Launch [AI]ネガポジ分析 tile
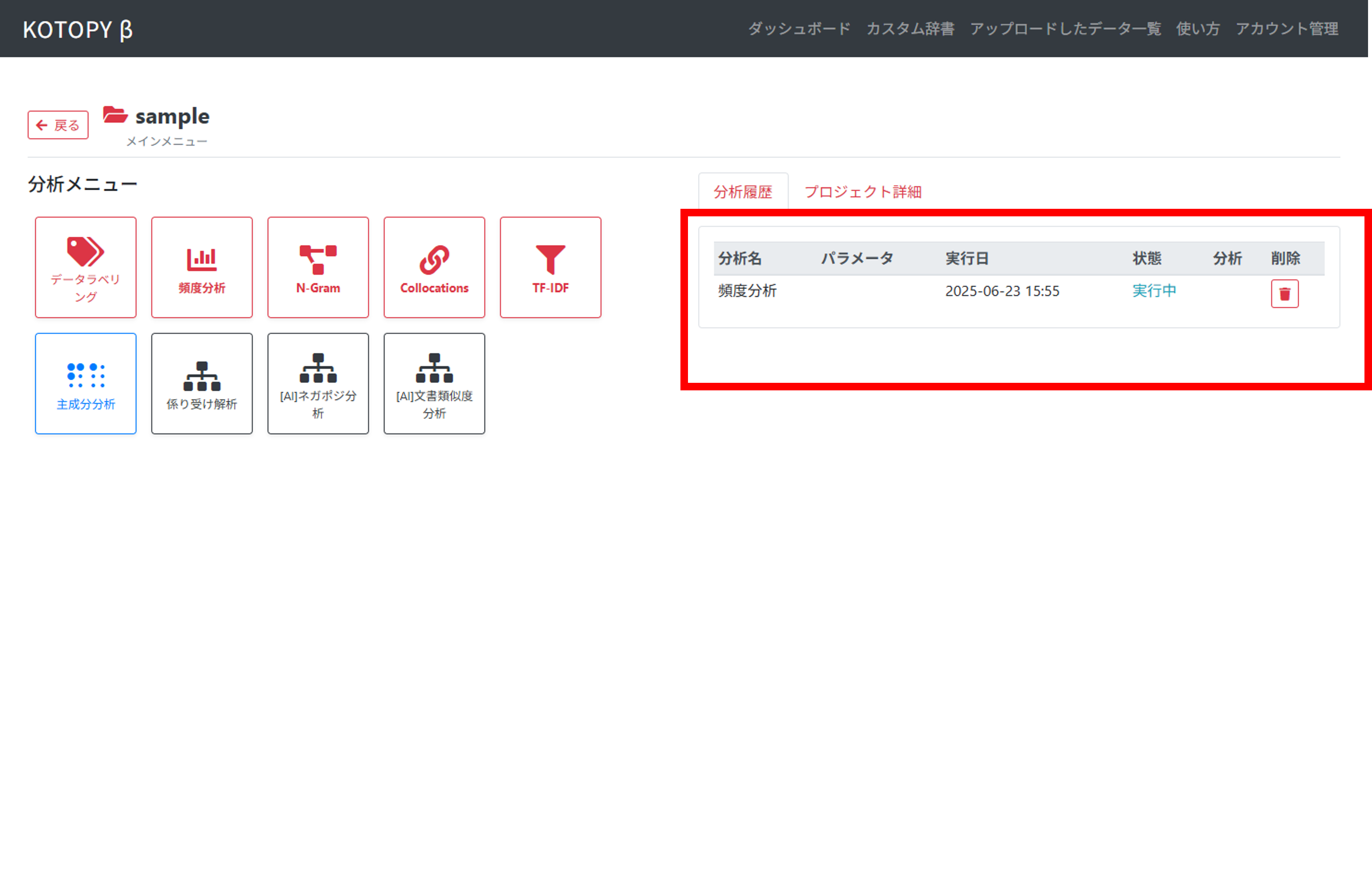The image size is (1372, 888). pyautogui.click(x=318, y=383)
